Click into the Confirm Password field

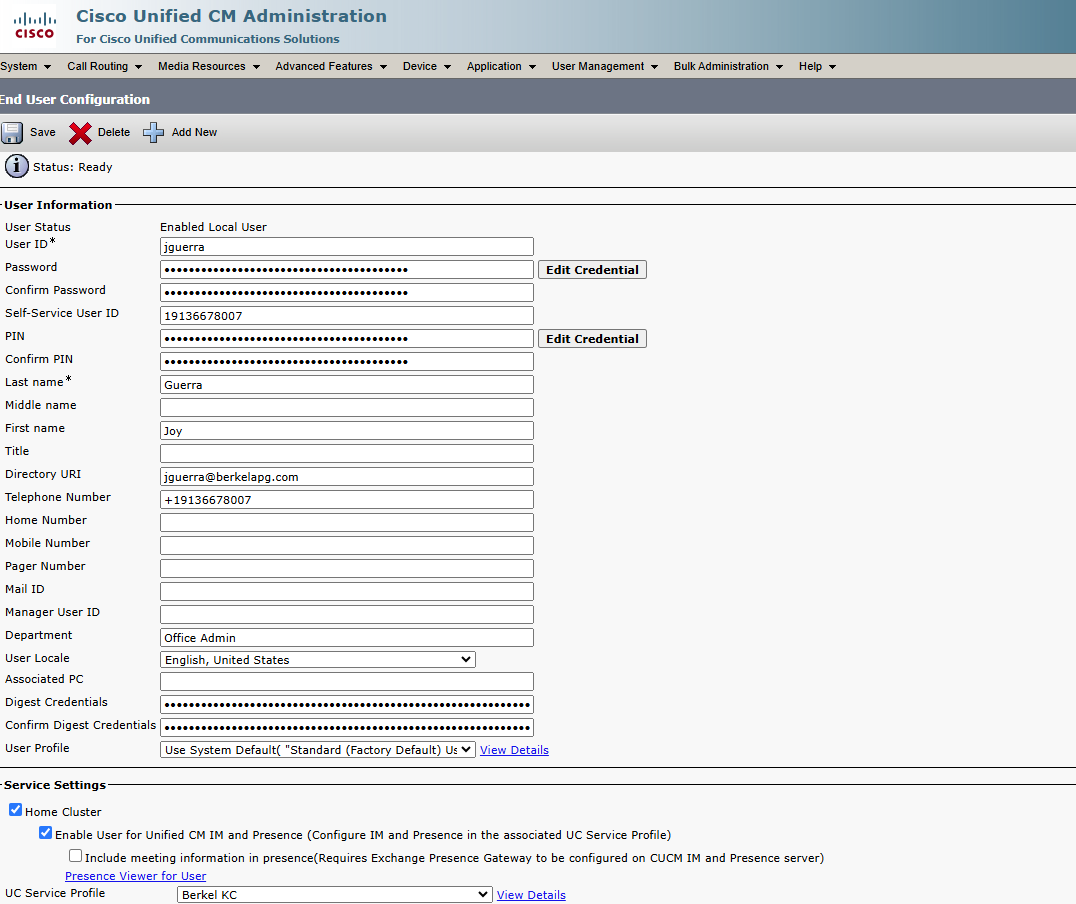pos(347,293)
